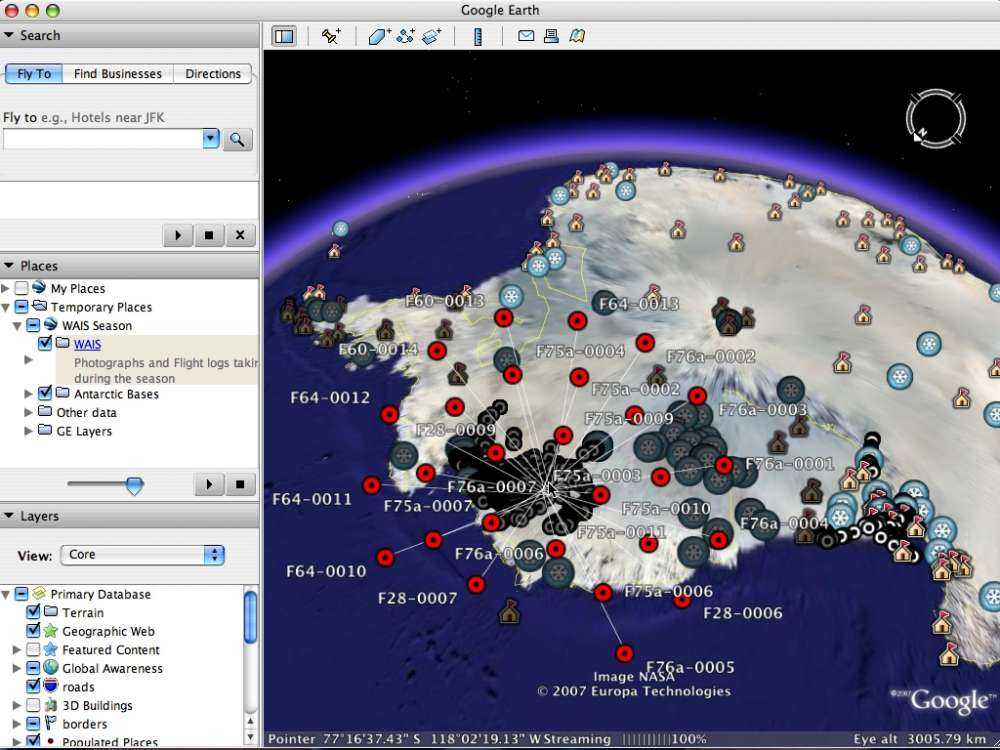This screenshot has height=750, width=1000.
Task: Open the Ruler measuring tool
Action: [x=477, y=36]
